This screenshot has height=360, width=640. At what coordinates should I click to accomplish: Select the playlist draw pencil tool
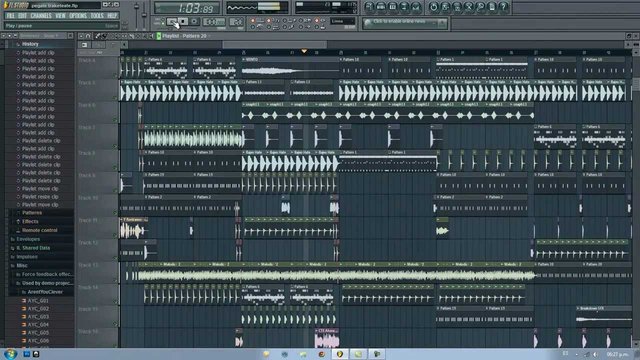pos(98,36)
